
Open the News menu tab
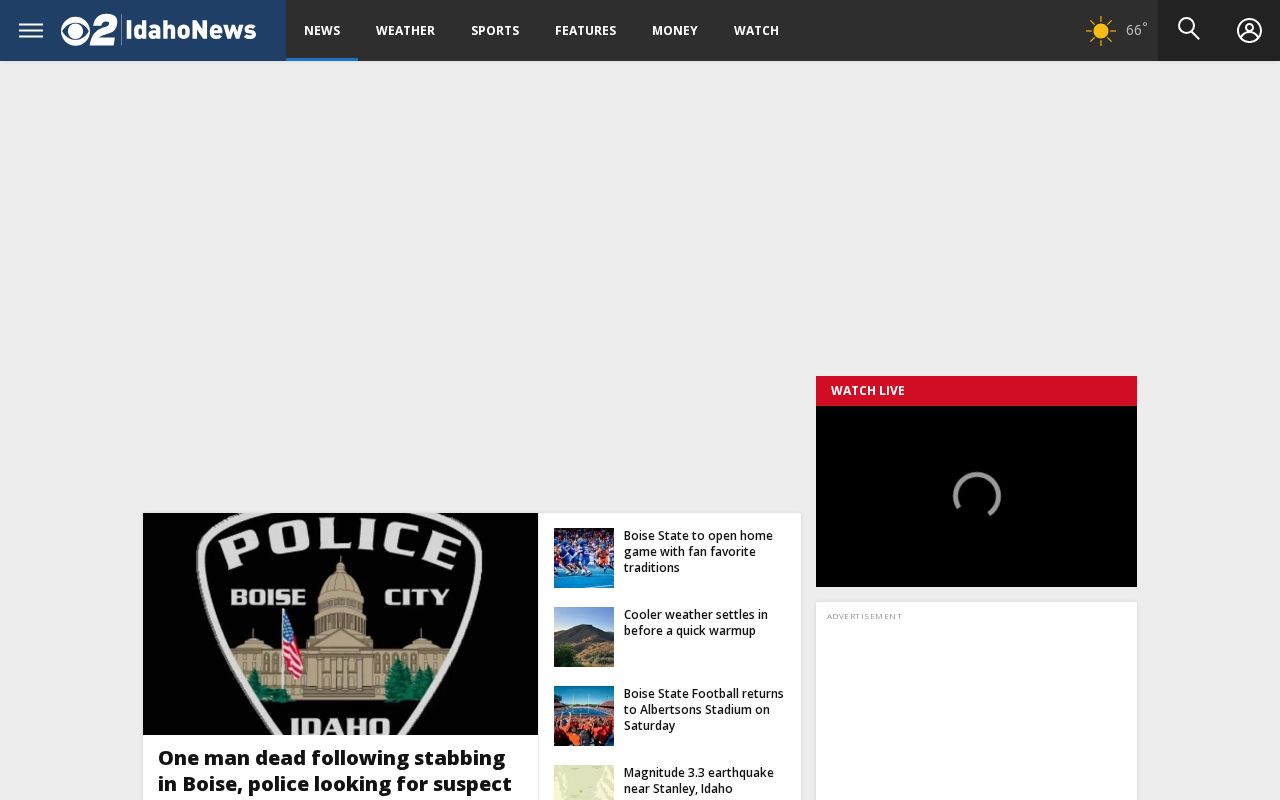click(x=322, y=30)
